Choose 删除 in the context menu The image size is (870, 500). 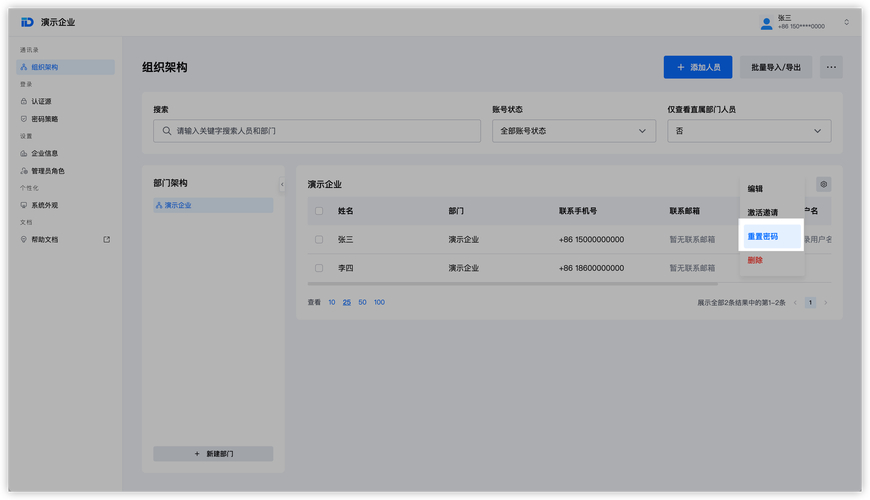755,260
